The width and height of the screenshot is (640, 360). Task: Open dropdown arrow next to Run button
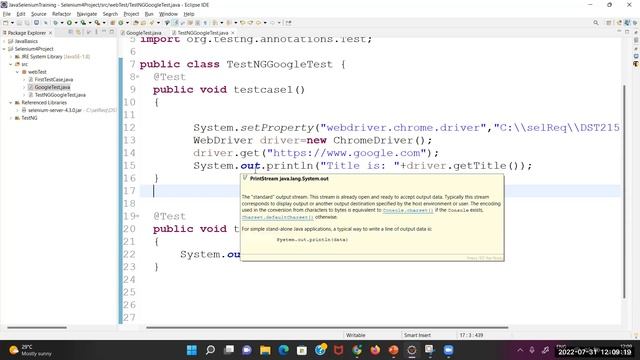76,23
